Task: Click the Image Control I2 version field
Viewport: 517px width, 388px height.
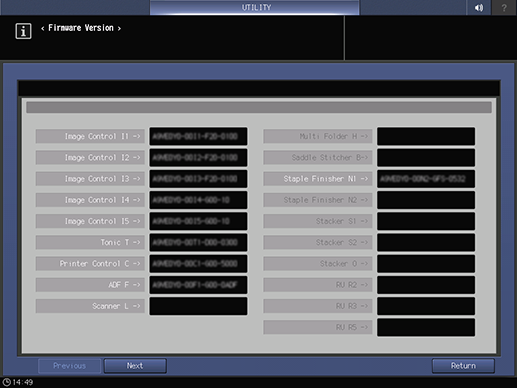Action: pyautogui.click(x=198, y=158)
